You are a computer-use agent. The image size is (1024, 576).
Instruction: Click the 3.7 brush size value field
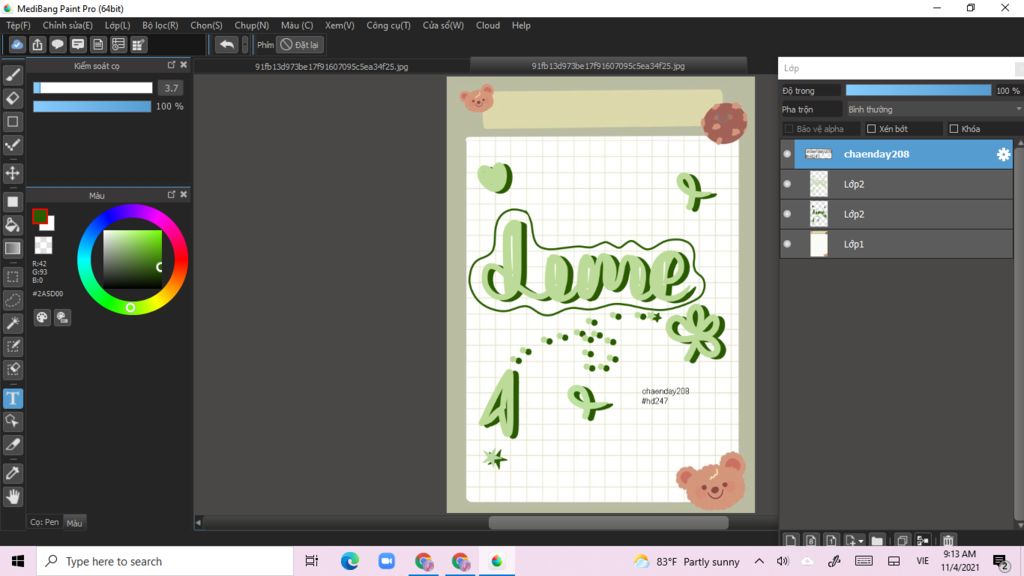(171, 88)
